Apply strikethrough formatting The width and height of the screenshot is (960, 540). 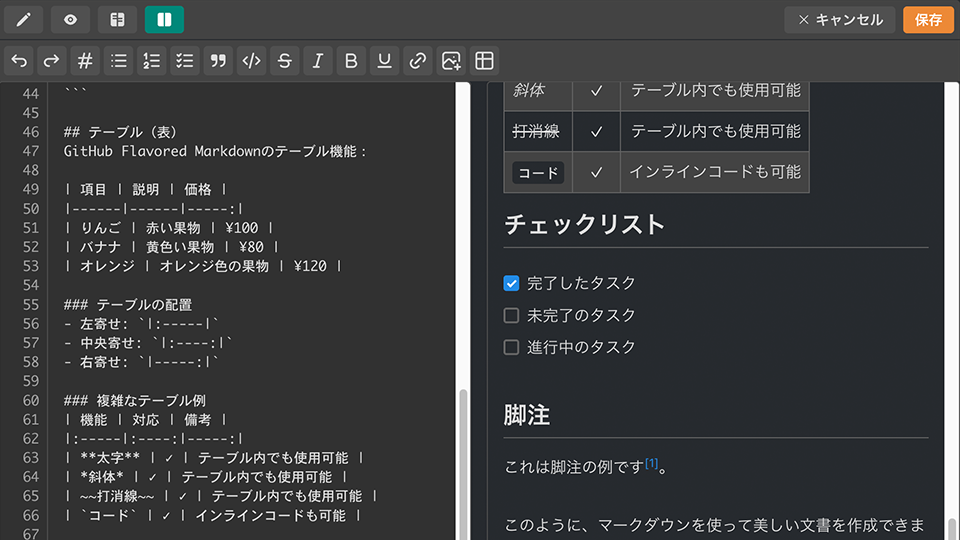[x=284, y=61]
